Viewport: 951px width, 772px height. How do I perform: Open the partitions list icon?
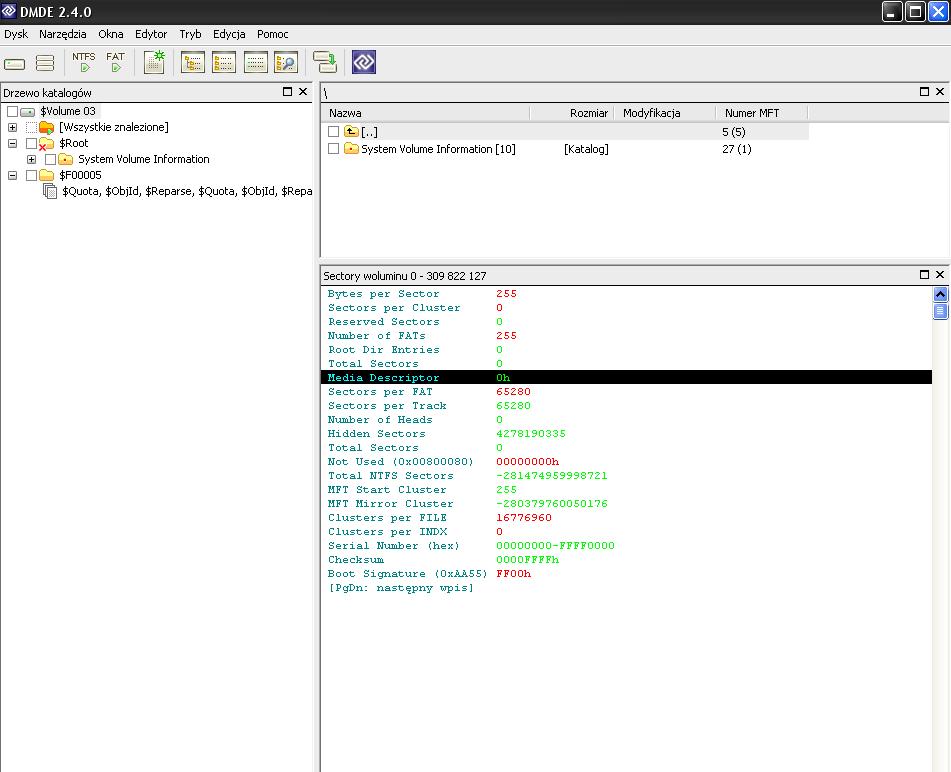pyautogui.click(x=45, y=63)
